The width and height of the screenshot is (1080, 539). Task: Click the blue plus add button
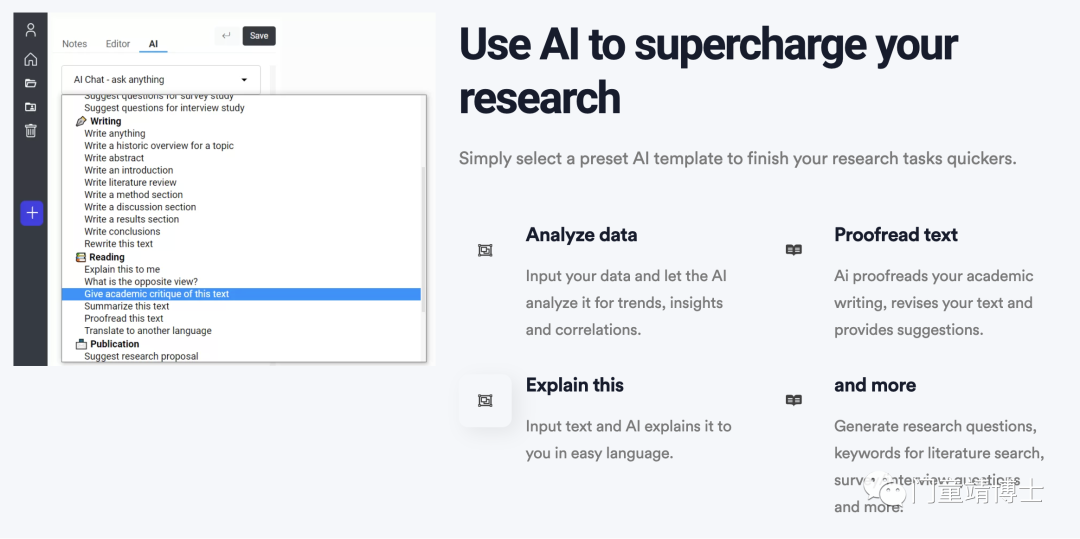(32, 213)
